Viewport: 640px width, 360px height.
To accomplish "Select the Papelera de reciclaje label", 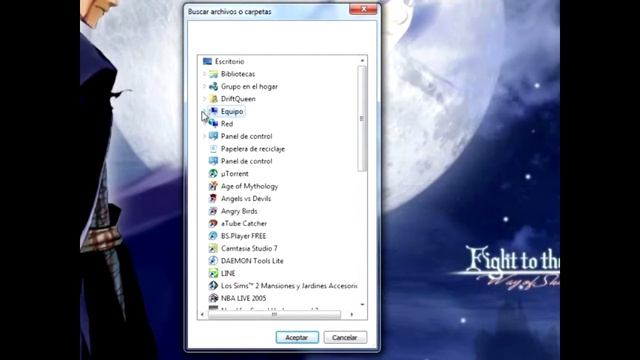I will pyautogui.click(x=253, y=149).
